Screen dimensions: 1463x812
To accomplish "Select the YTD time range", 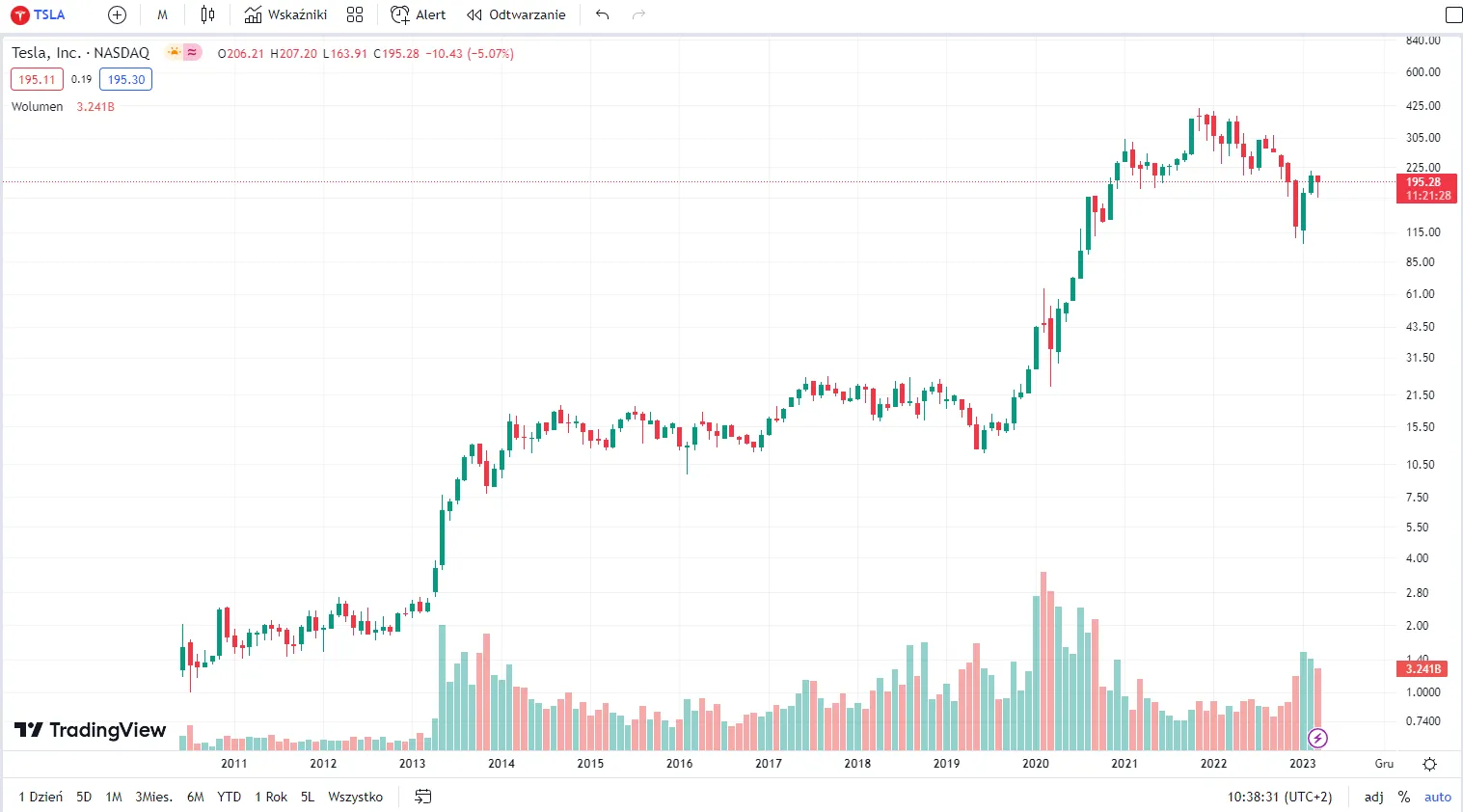I will pyautogui.click(x=230, y=797).
